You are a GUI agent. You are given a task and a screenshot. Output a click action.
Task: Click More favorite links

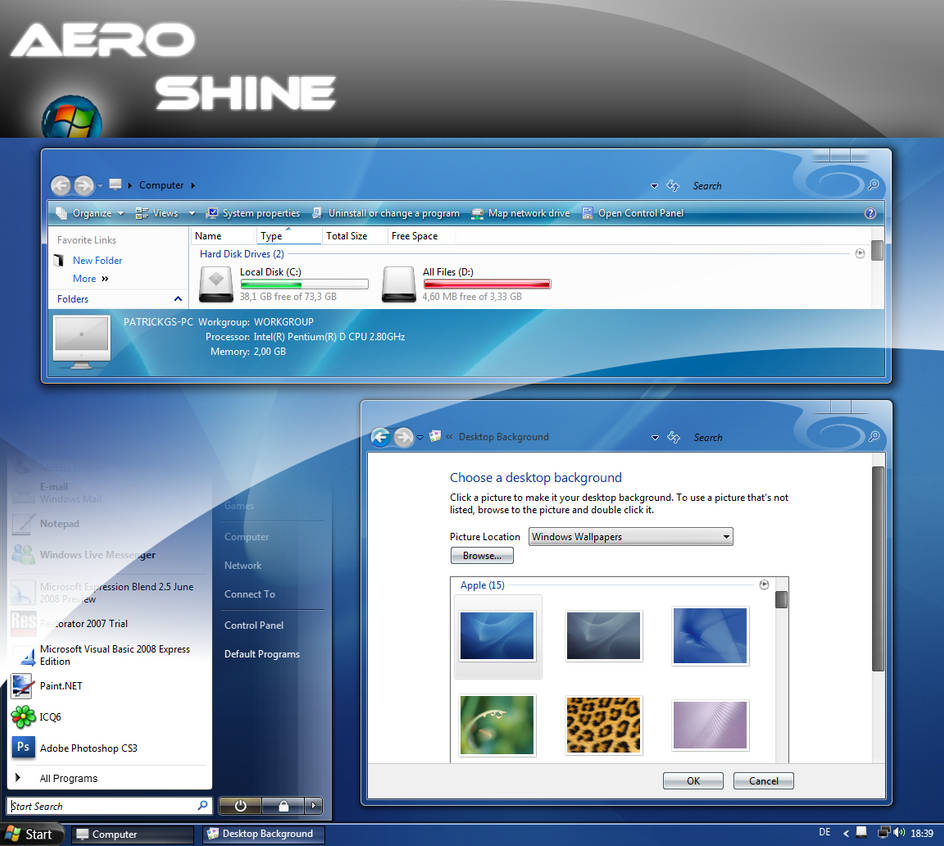90,278
